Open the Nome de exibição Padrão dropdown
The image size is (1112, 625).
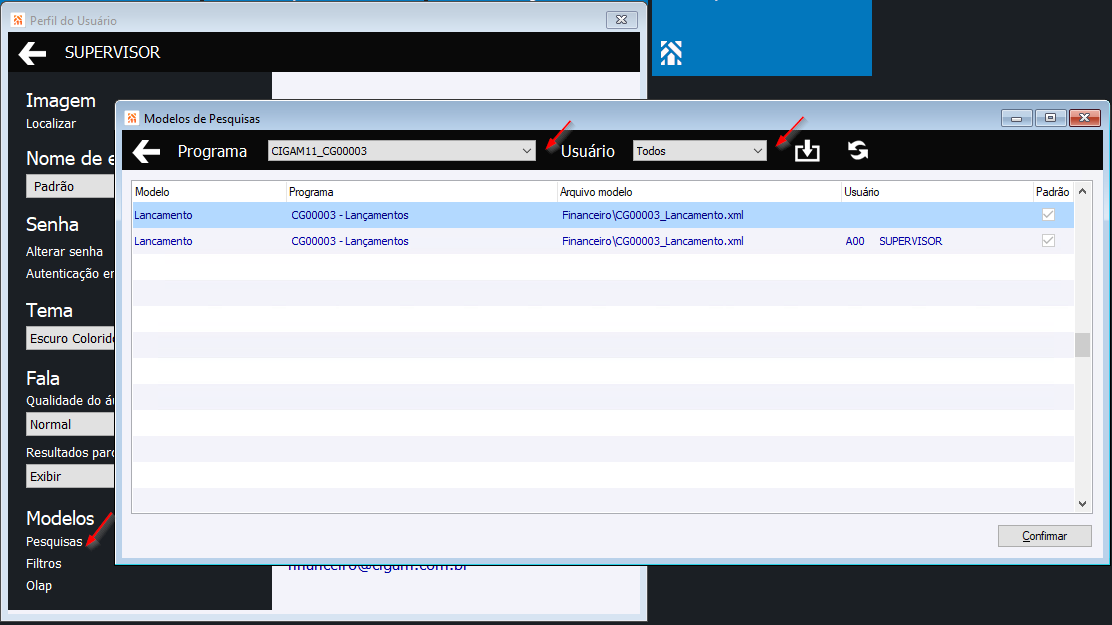coord(70,187)
